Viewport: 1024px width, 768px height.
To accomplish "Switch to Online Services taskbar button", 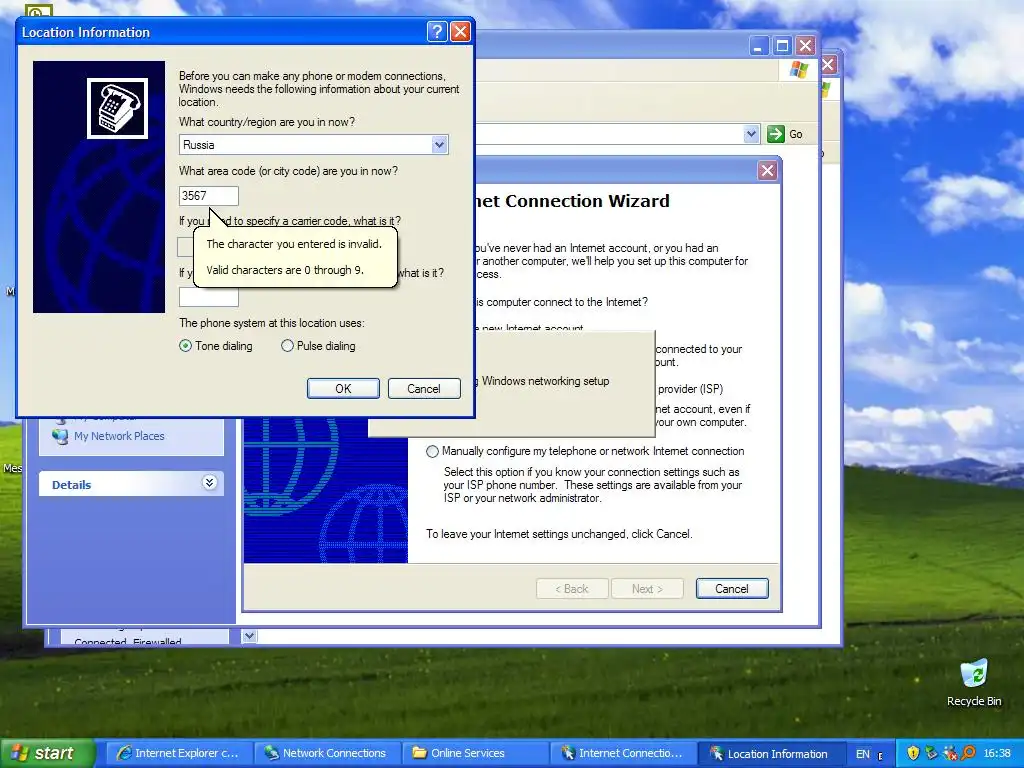I will click(x=473, y=753).
